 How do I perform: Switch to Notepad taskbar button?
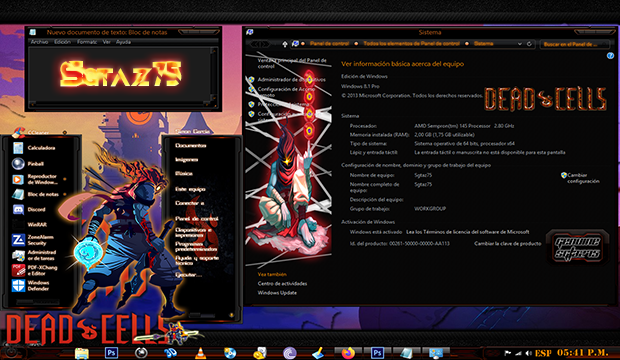(x=406, y=353)
